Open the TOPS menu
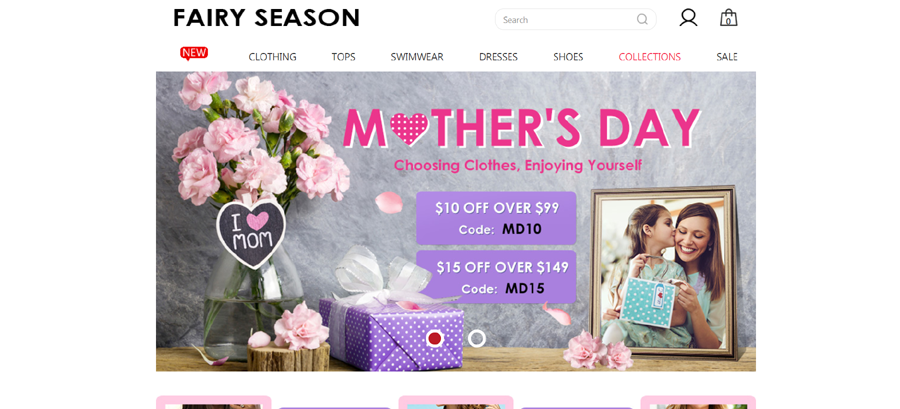This screenshot has height=409, width=900. point(343,57)
